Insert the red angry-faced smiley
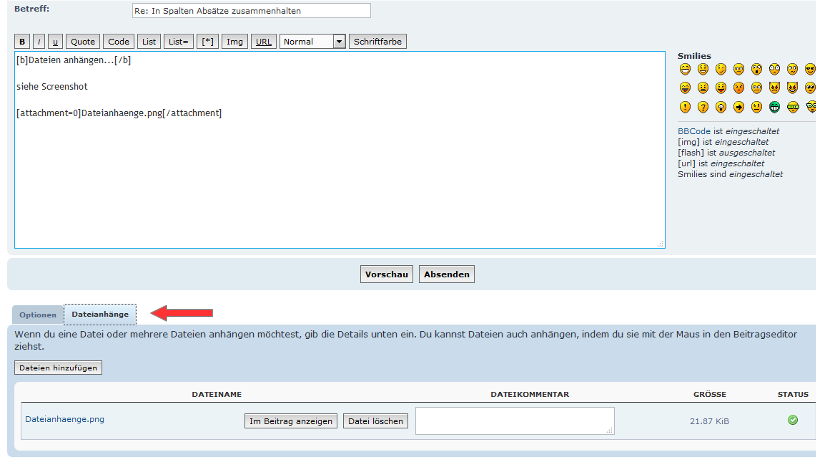 pos(739,88)
